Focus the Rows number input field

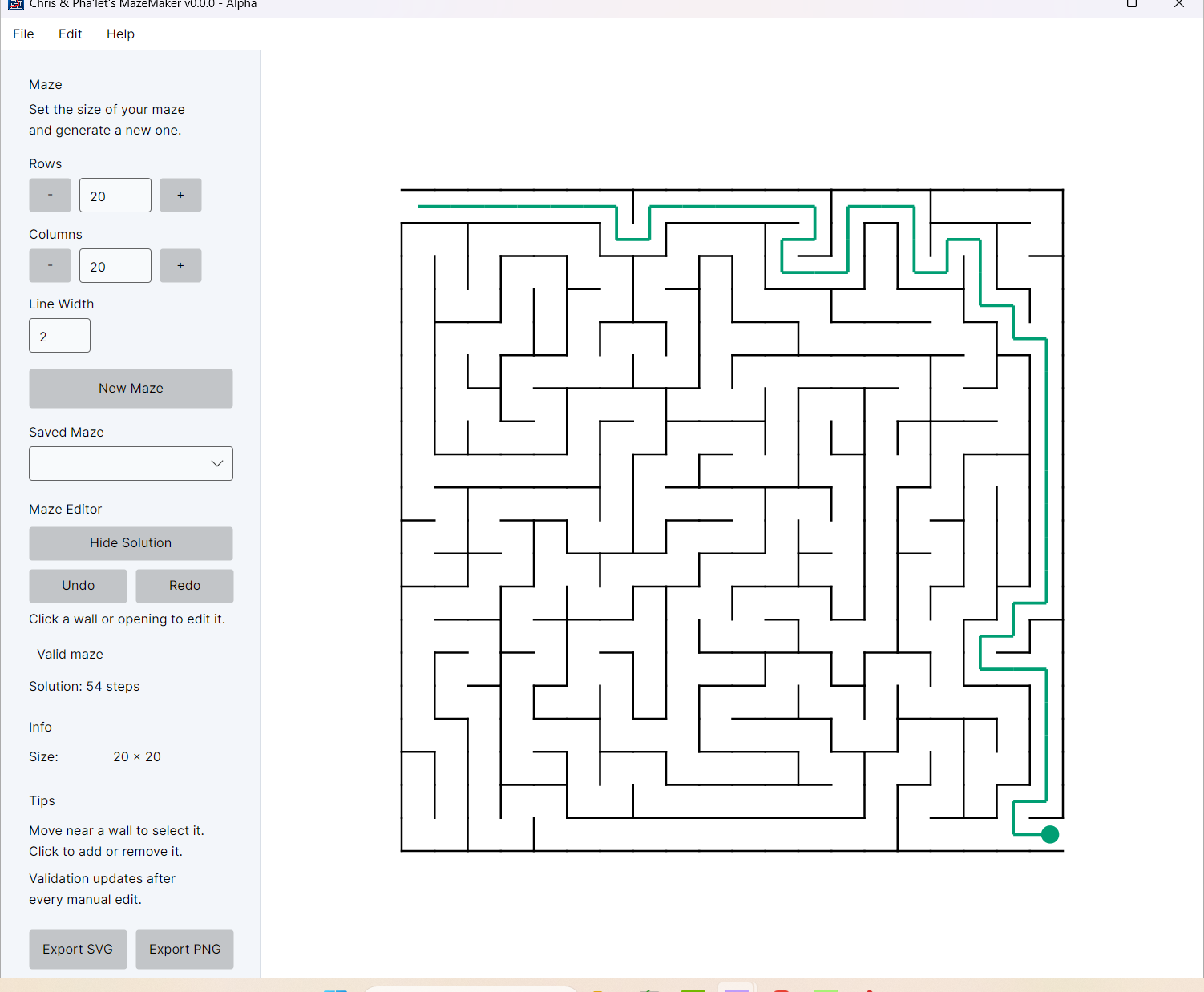(115, 196)
